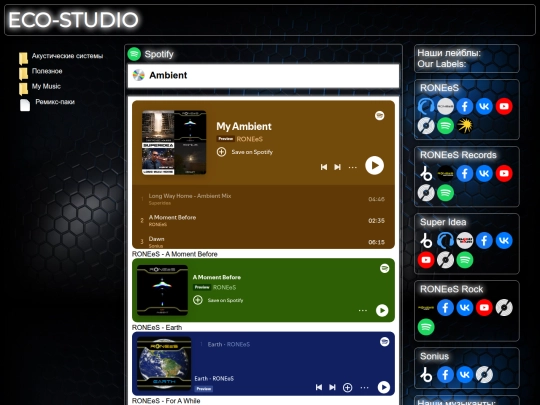Open the My Music folder
This screenshot has width=540, height=405.
pos(46,86)
